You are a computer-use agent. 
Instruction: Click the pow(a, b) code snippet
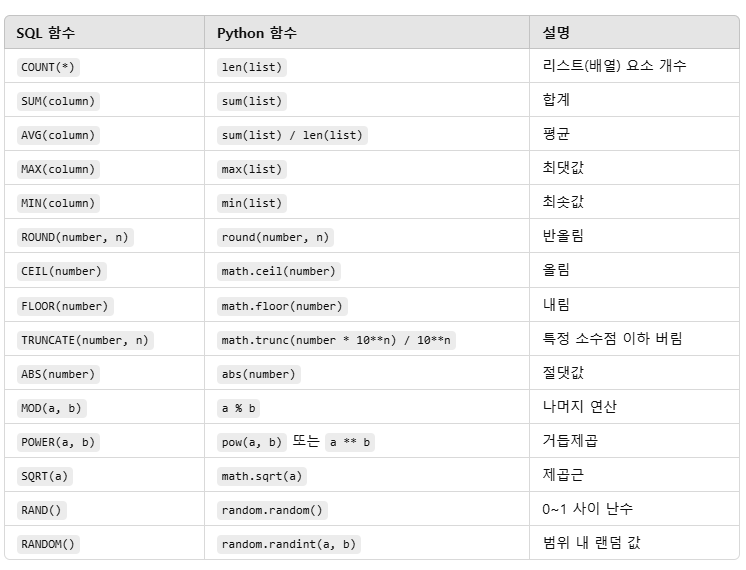coord(252,442)
